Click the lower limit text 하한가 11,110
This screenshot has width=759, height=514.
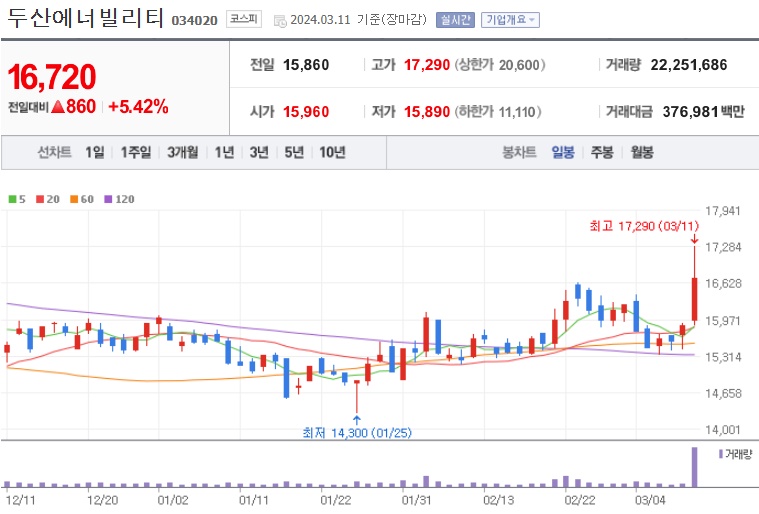point(498,112)
